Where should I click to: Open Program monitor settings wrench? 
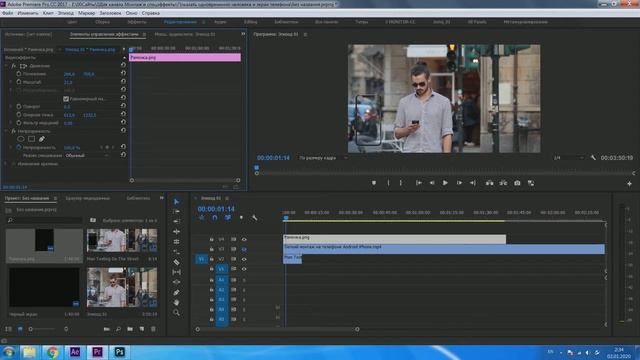coord(593,158)
